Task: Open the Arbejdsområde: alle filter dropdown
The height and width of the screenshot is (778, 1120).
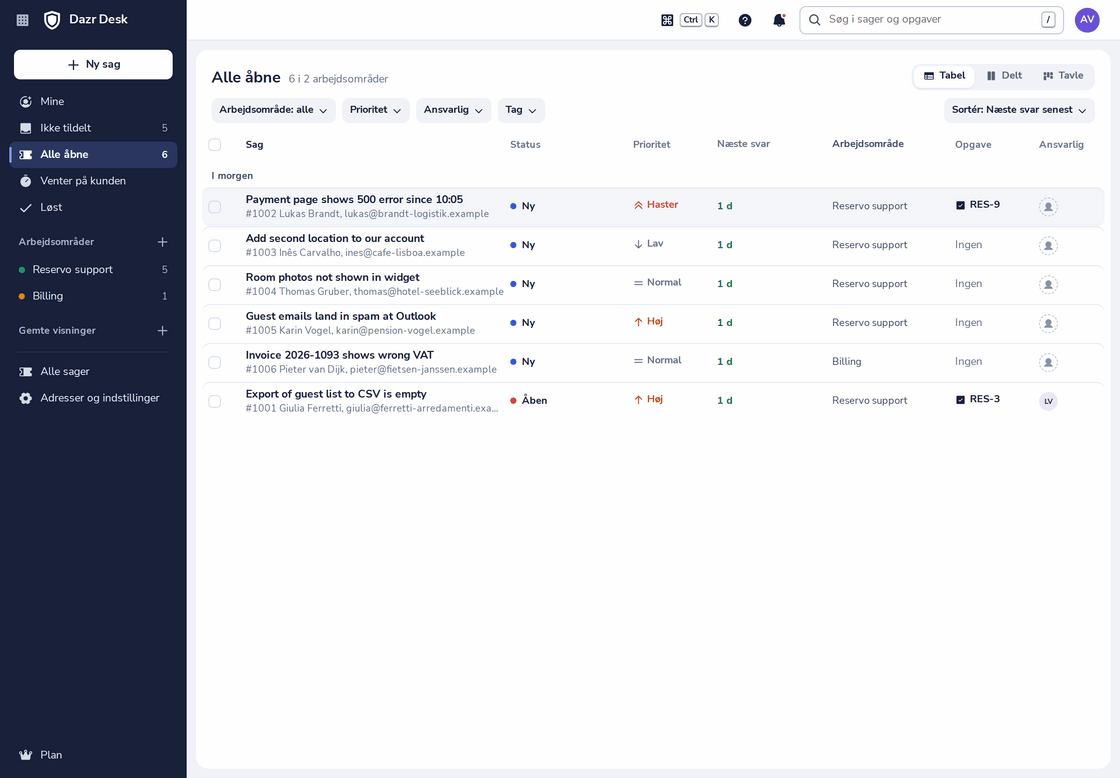Action: click(274, 110)
